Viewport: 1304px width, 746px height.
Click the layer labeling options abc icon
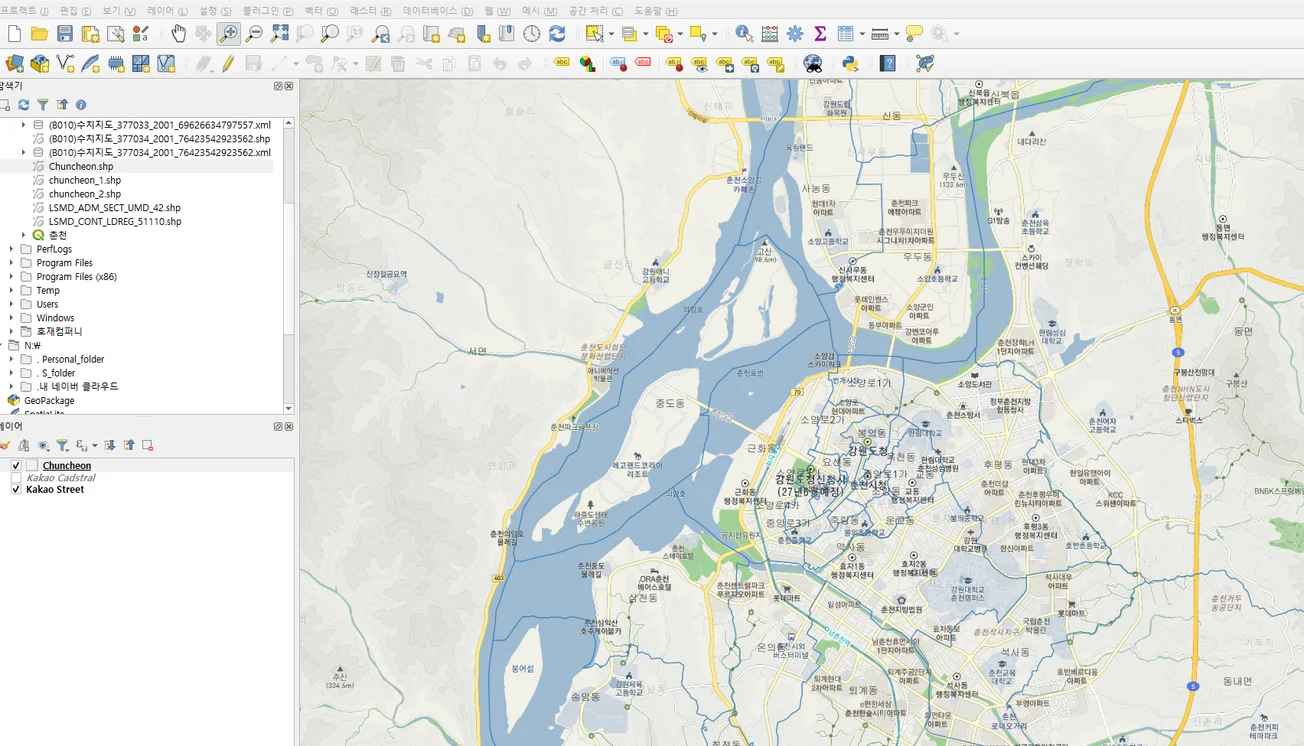click(x=562, y=64)
